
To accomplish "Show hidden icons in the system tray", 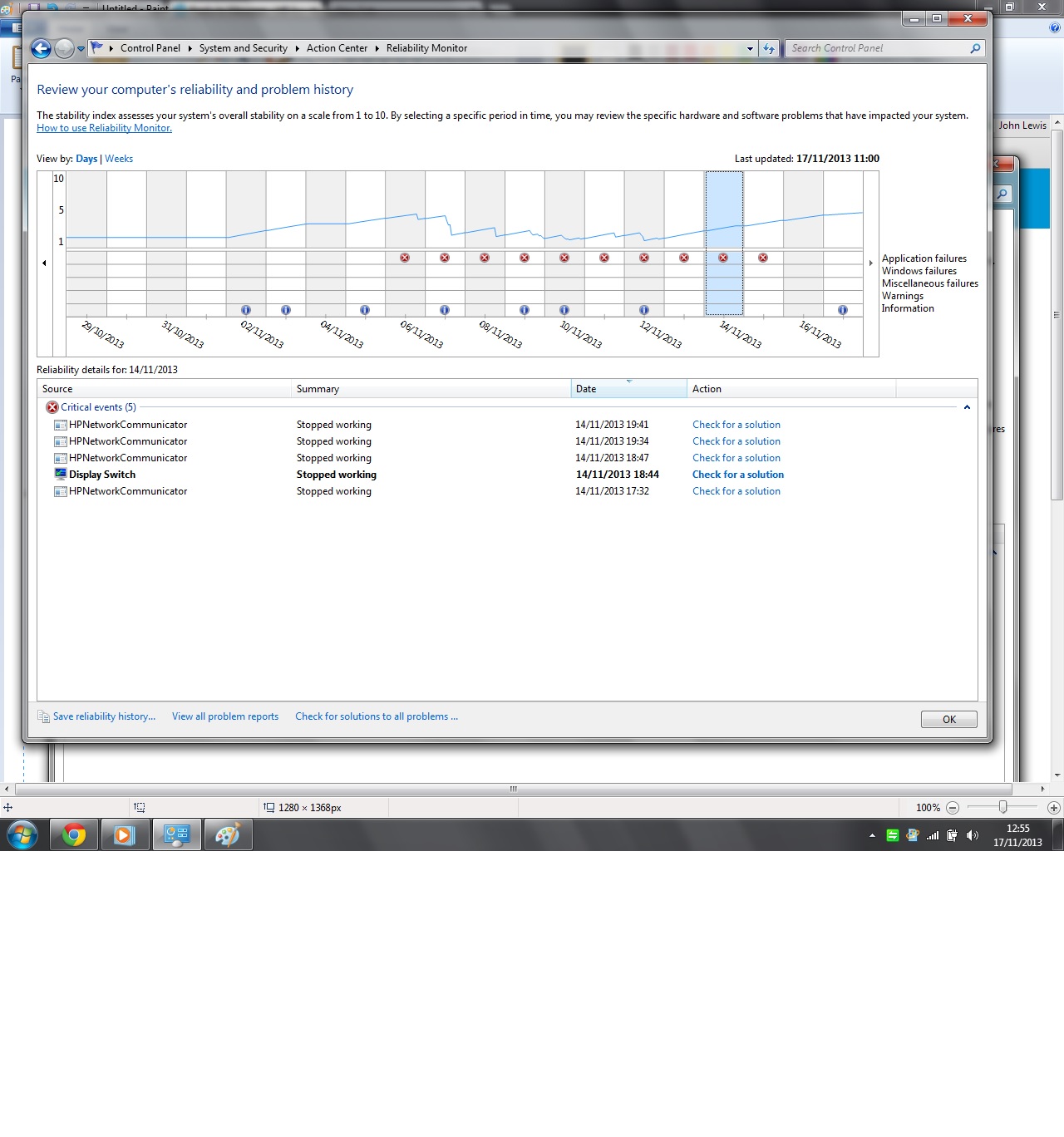I will coord(871,834).
